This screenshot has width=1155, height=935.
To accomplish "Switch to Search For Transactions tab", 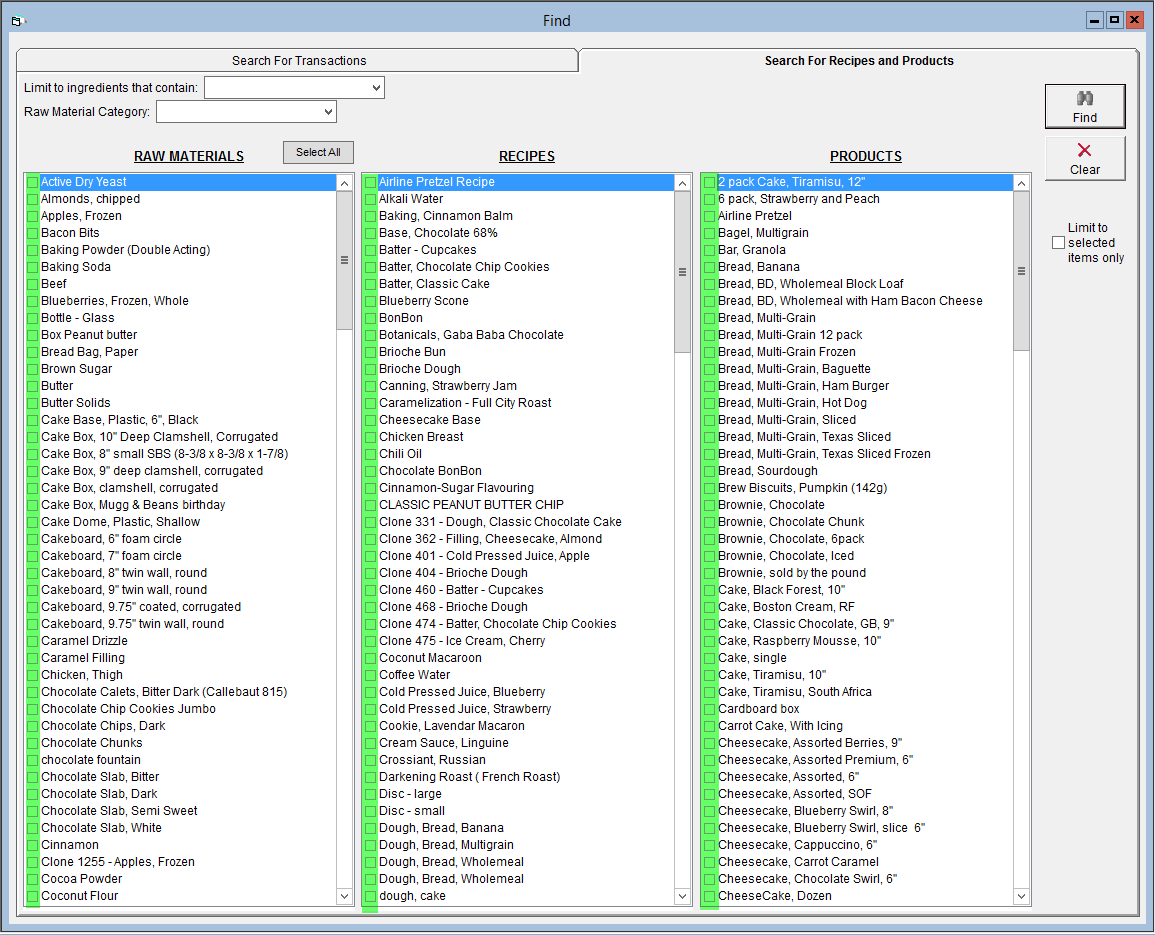I will 299,61.
